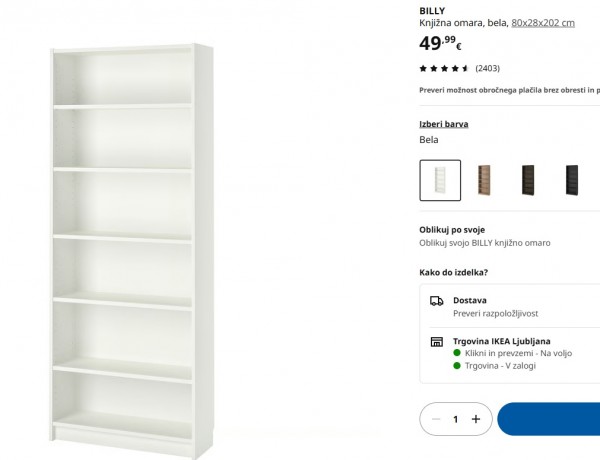600x460 pixels.
Task: Click the store building icon
Action: pos(437,342)
